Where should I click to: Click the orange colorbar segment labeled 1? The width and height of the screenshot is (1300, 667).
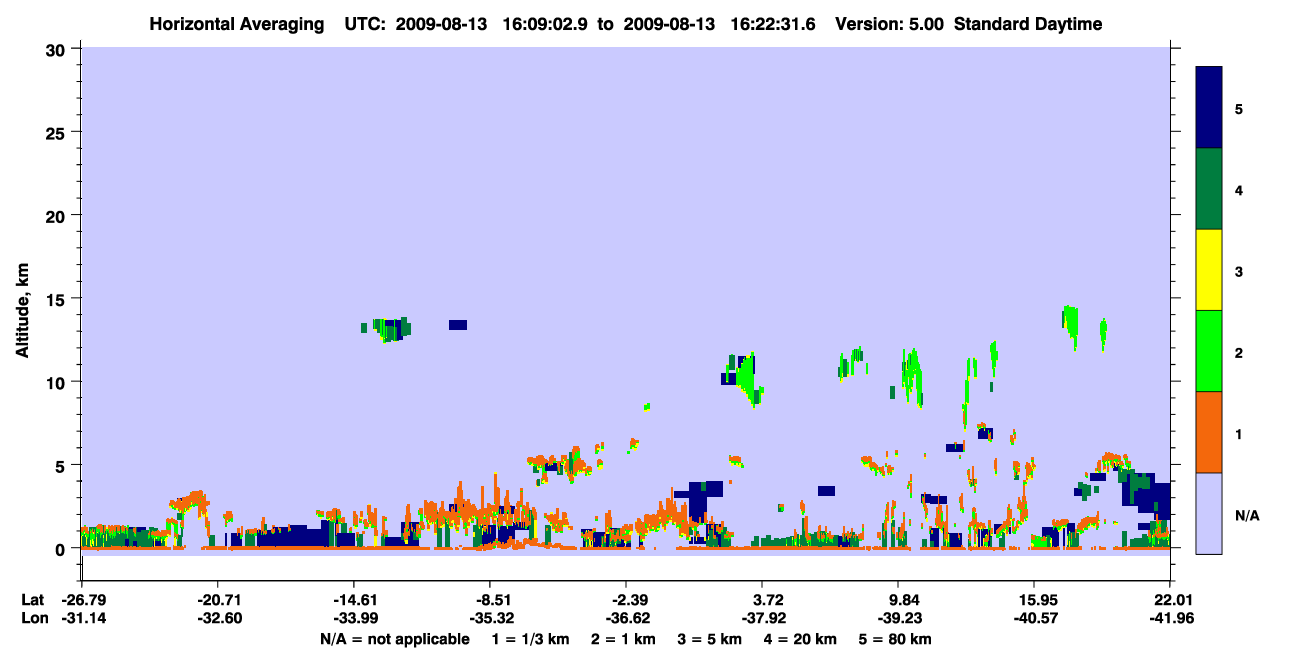[1209, 432]
